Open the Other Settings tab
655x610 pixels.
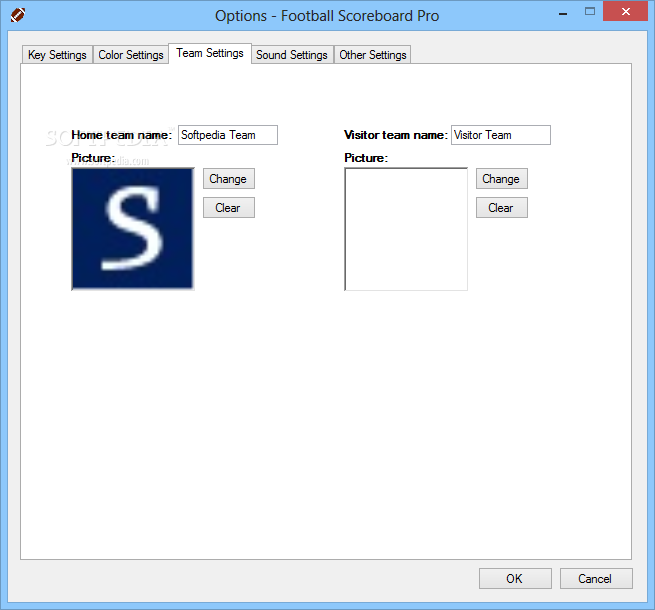pyautogui.click(x=373, y=55)
